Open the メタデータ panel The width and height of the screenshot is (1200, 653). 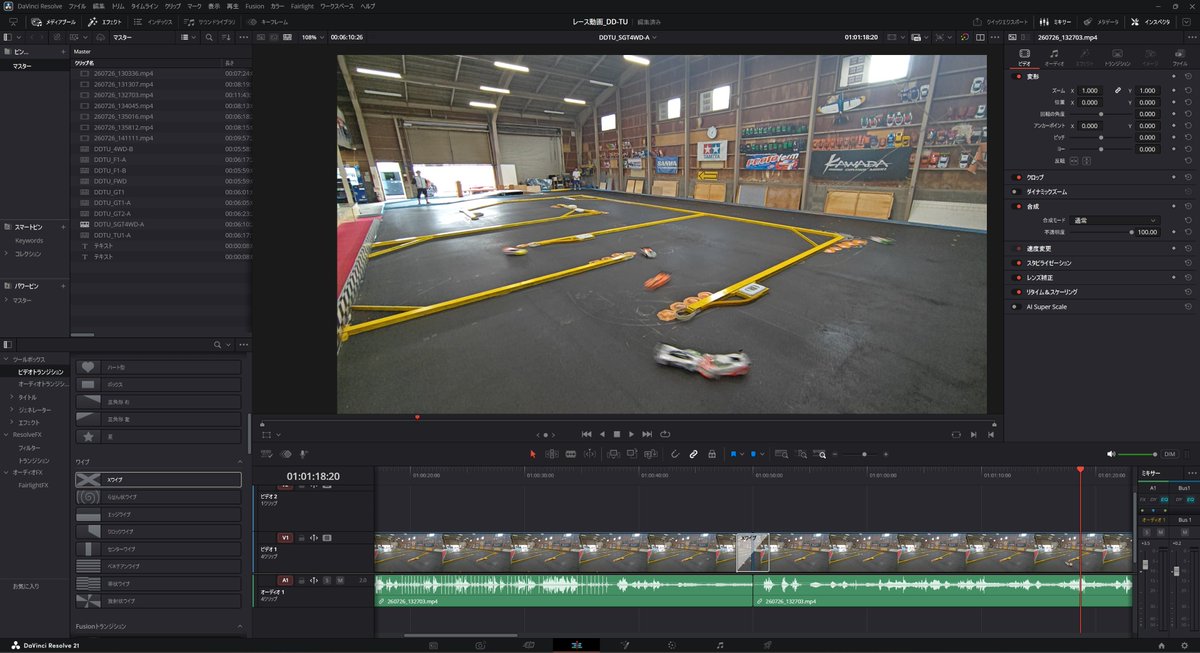(1102, 21)
